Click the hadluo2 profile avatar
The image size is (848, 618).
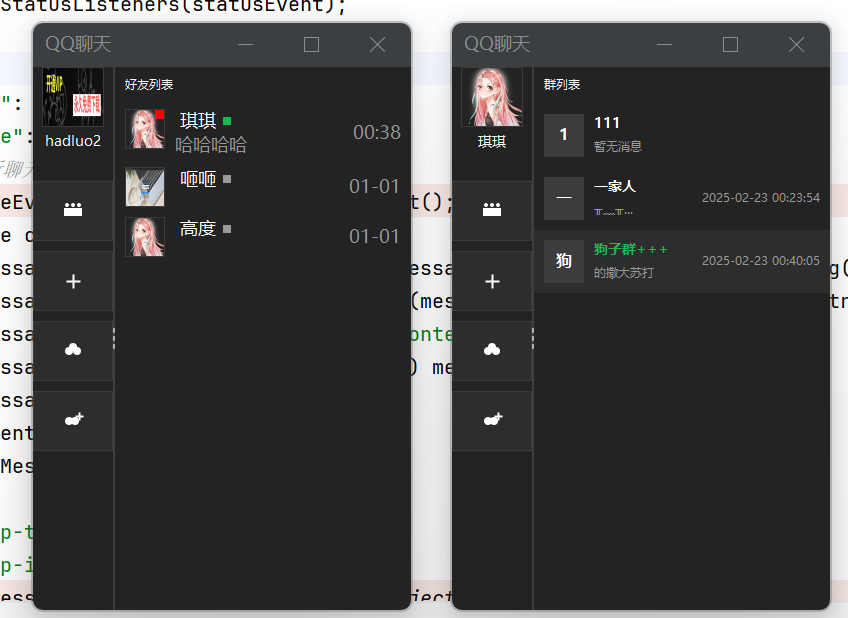coord(73,97)
